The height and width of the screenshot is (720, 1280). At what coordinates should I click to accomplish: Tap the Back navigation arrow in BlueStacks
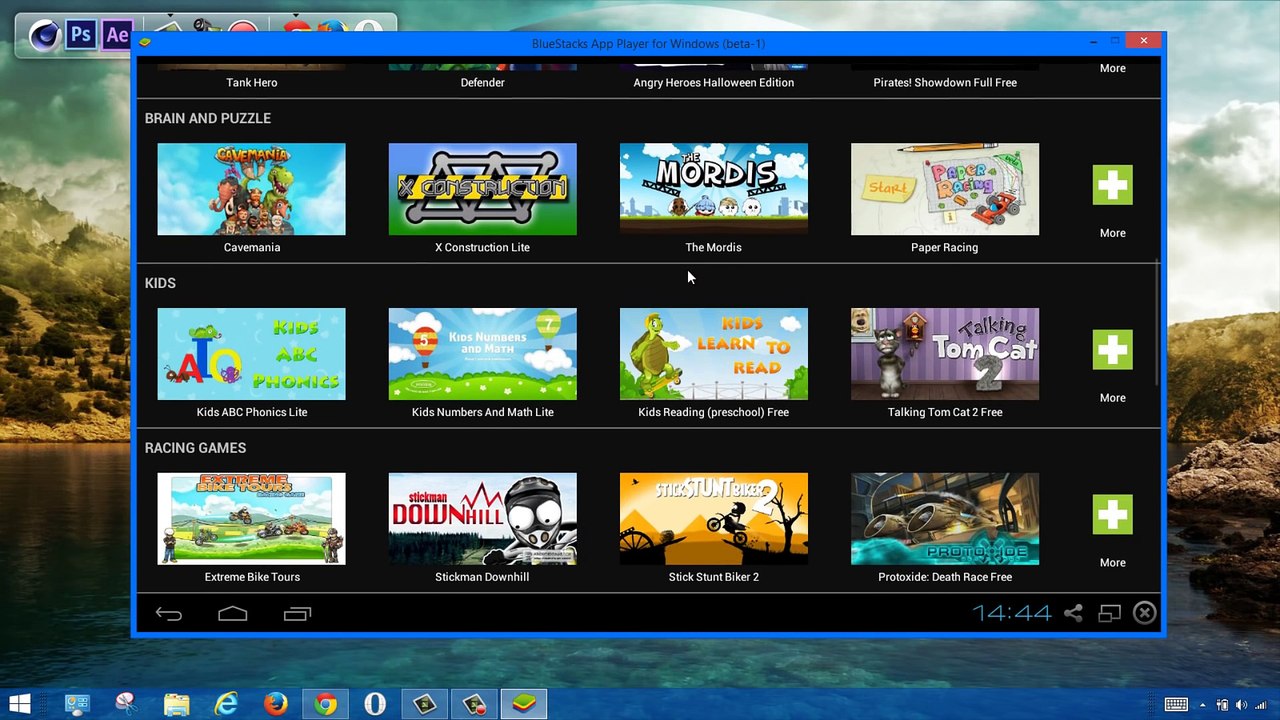tap(168, 614)
